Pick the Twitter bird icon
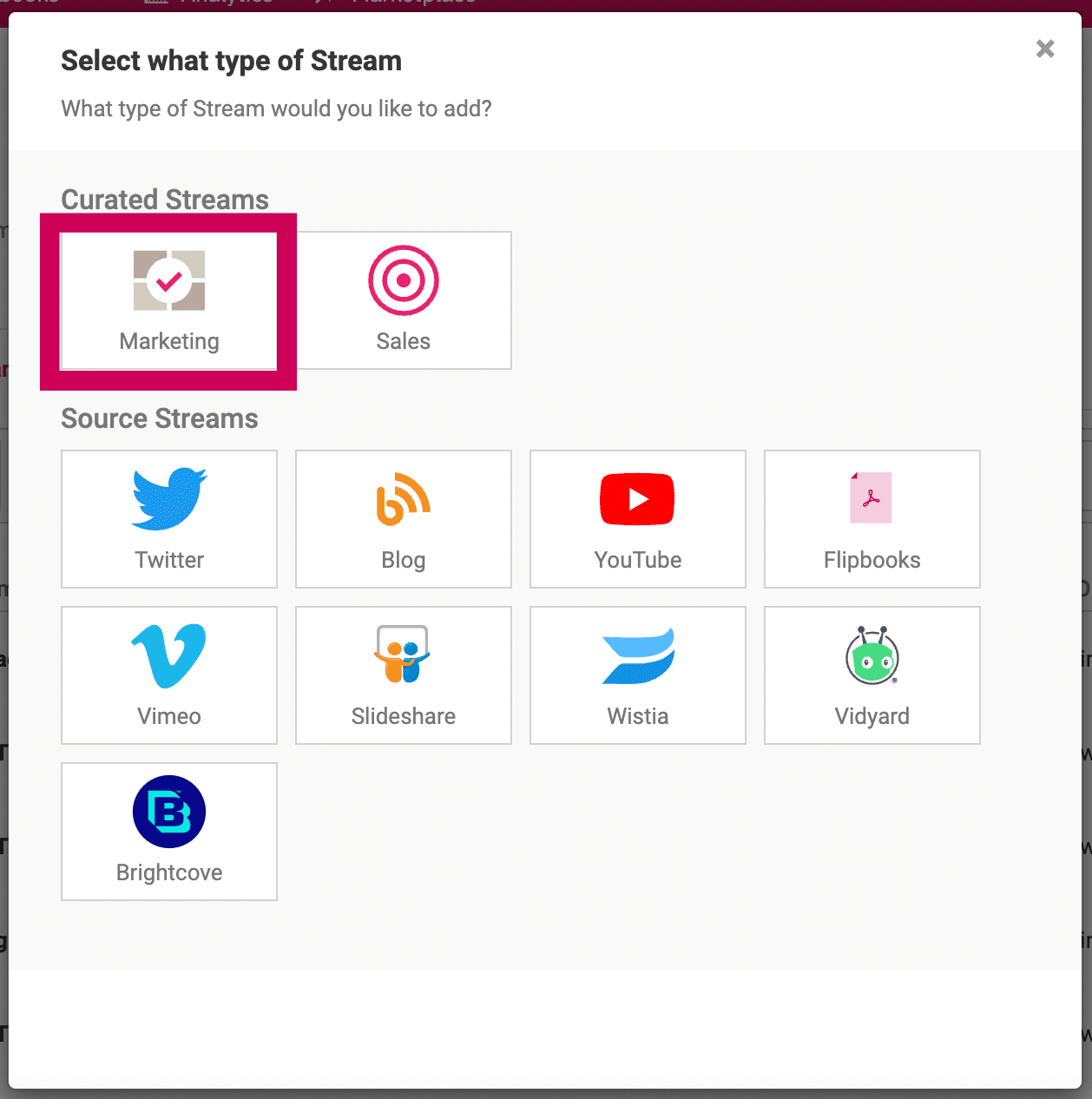Image resolution: width=1092 pixels, height=1099 pixels. pos(169,499)
